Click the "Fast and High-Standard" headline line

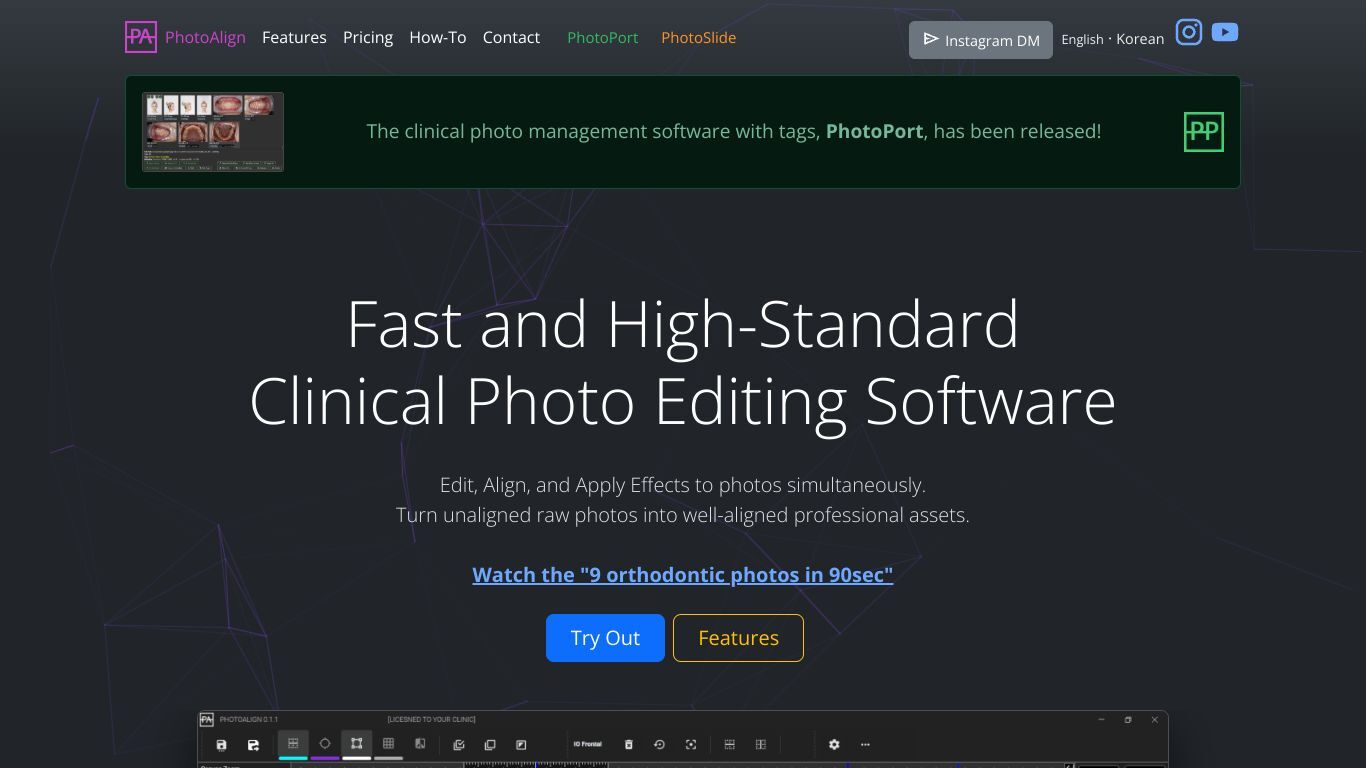point(683,324)
